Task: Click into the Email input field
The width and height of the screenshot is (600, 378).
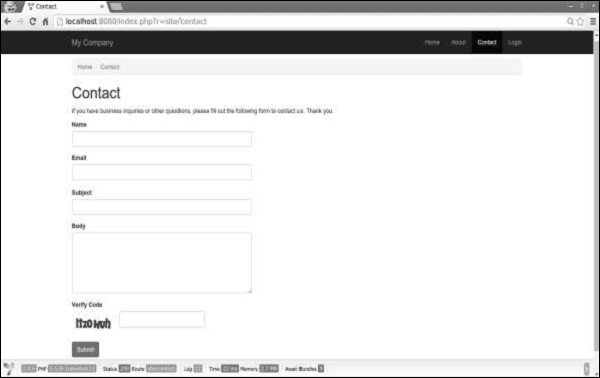Action: click(x=161, y=172)
